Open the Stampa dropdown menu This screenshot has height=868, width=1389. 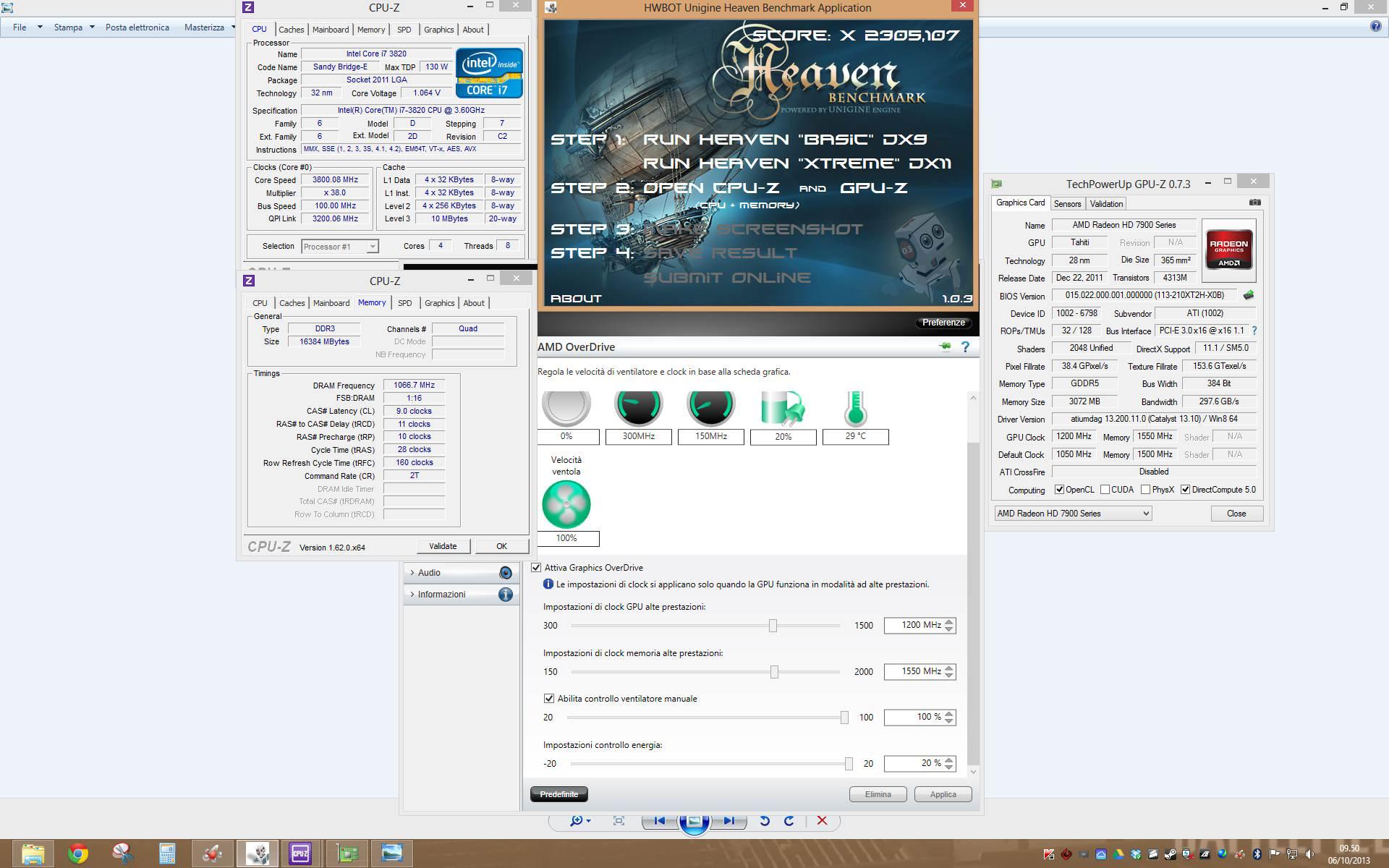[74, 27]
